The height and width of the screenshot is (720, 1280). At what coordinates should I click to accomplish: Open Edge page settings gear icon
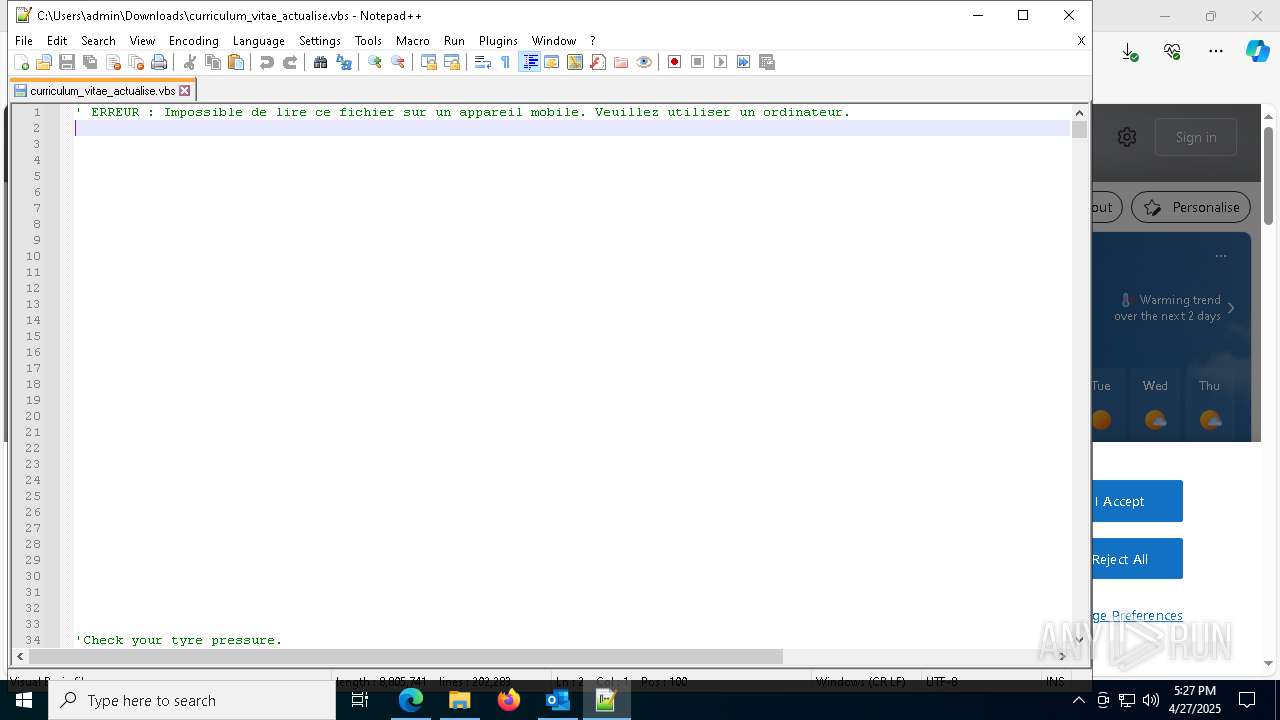click(1127, 137)
